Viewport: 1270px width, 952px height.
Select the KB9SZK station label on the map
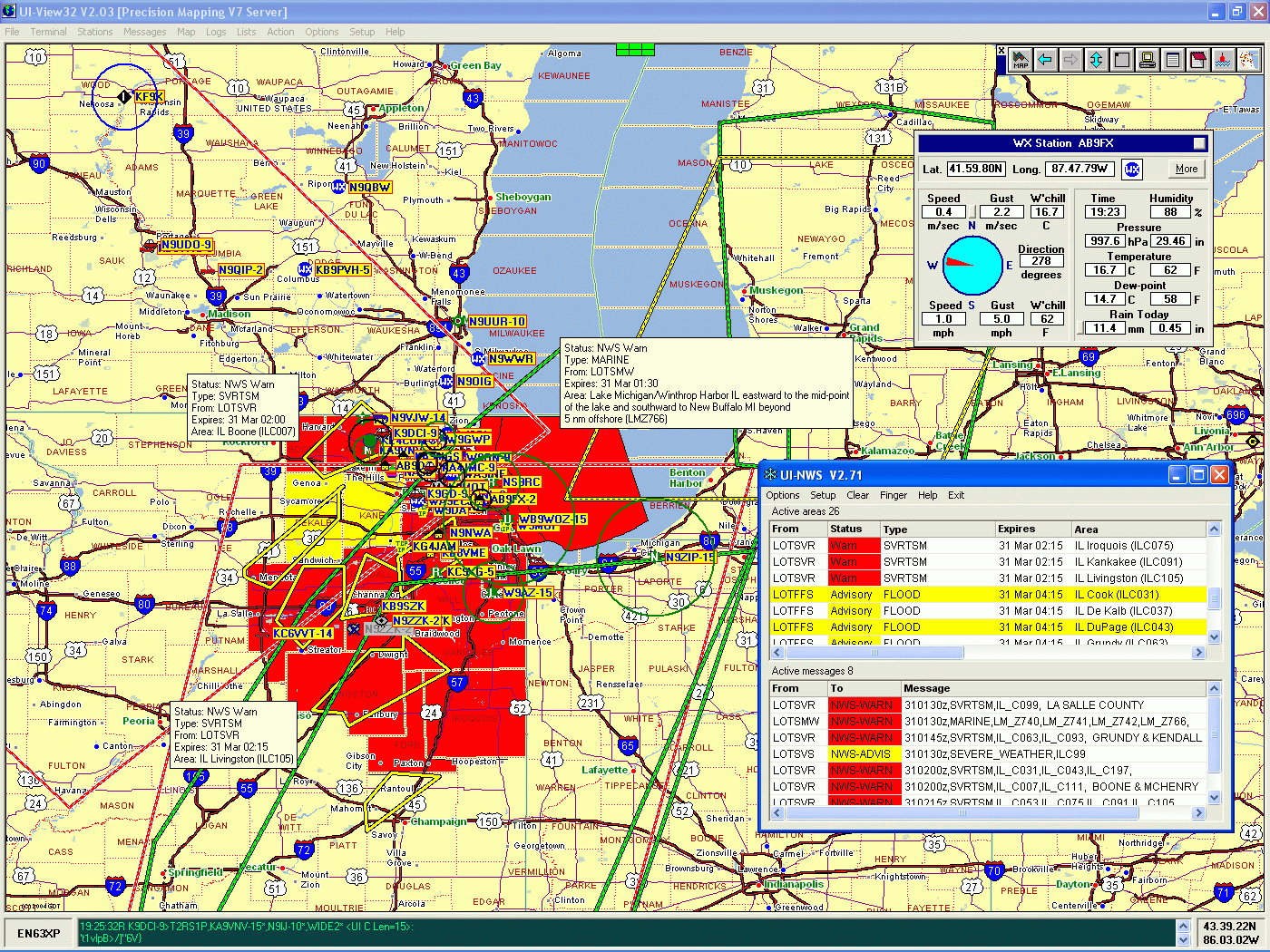pos(403,607)
